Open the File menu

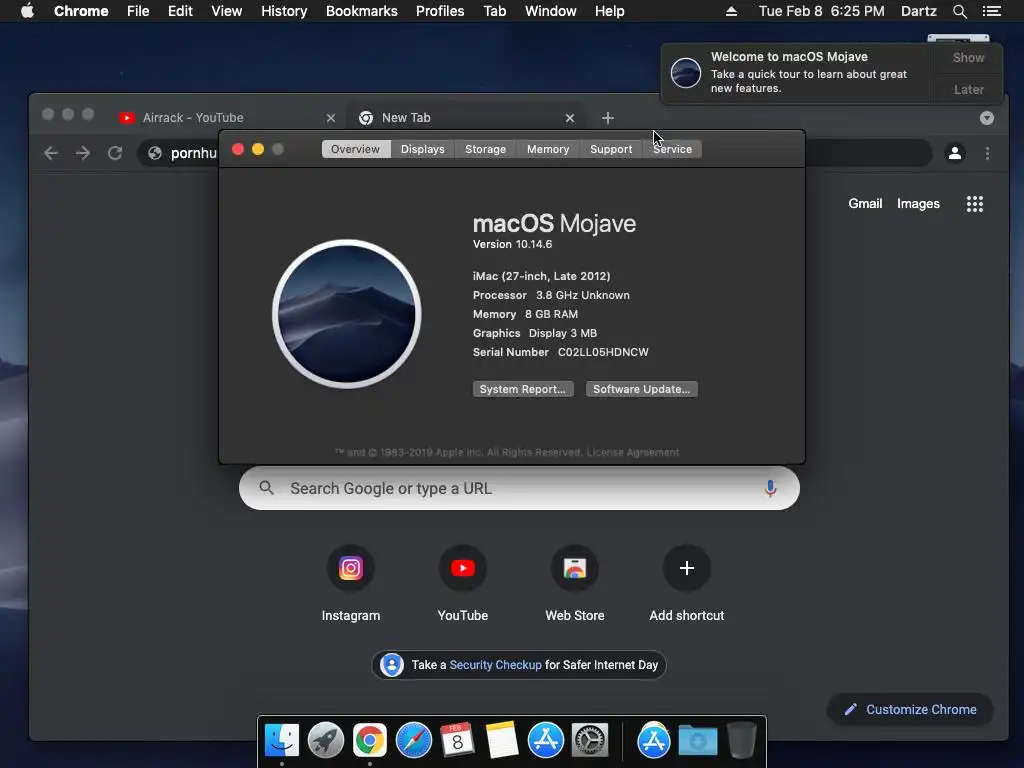coord(138,11)
